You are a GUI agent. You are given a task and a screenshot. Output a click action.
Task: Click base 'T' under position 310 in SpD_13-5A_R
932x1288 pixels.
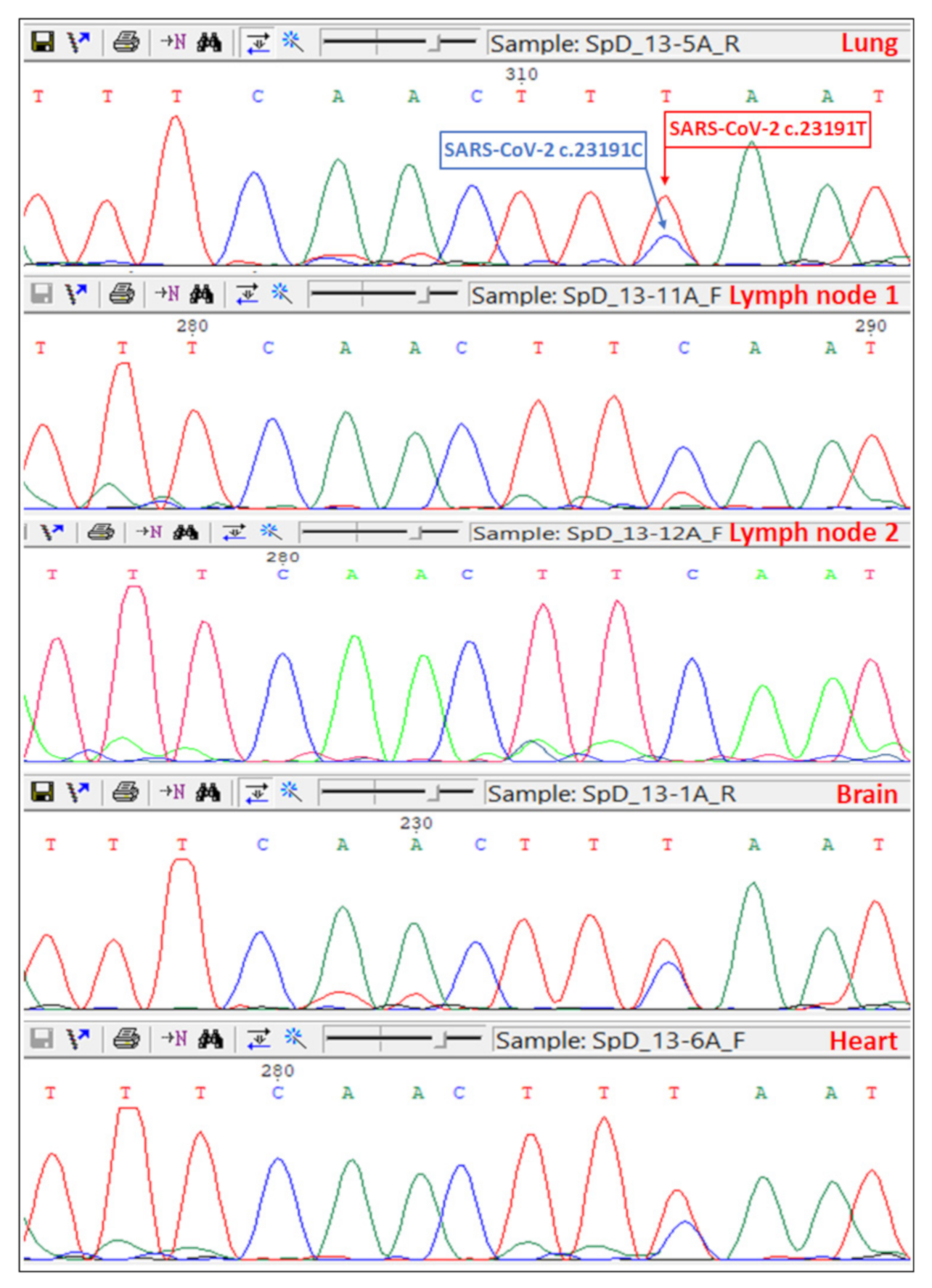pyautogui.click(x=521, y=97)
